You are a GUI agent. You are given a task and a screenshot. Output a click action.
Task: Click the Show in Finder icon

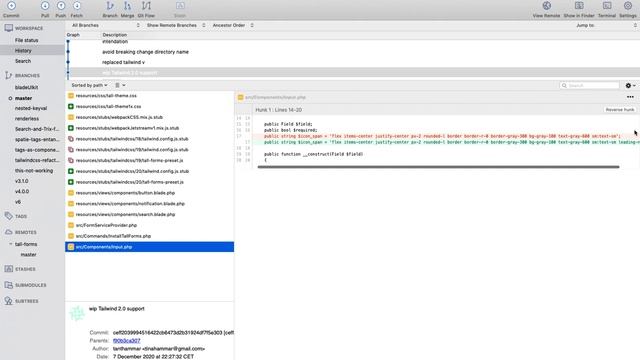[579, 6]
